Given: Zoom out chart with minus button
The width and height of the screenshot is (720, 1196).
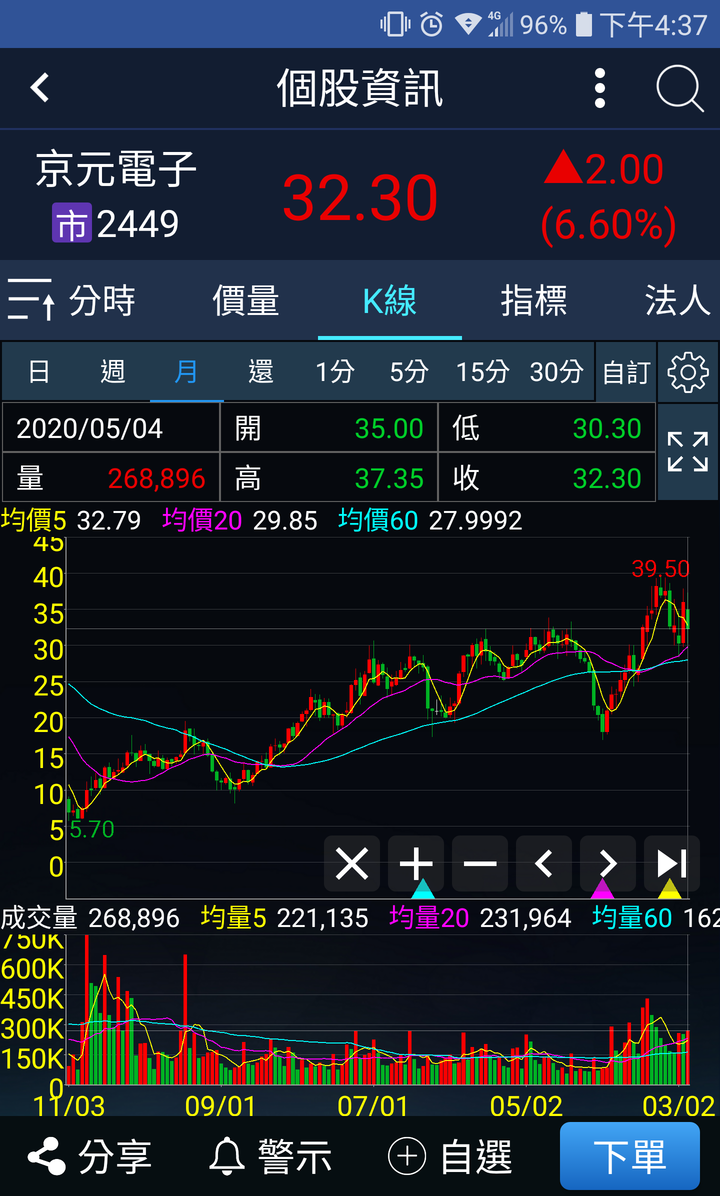Looking at the screenshot, I should tap(480, 863).
